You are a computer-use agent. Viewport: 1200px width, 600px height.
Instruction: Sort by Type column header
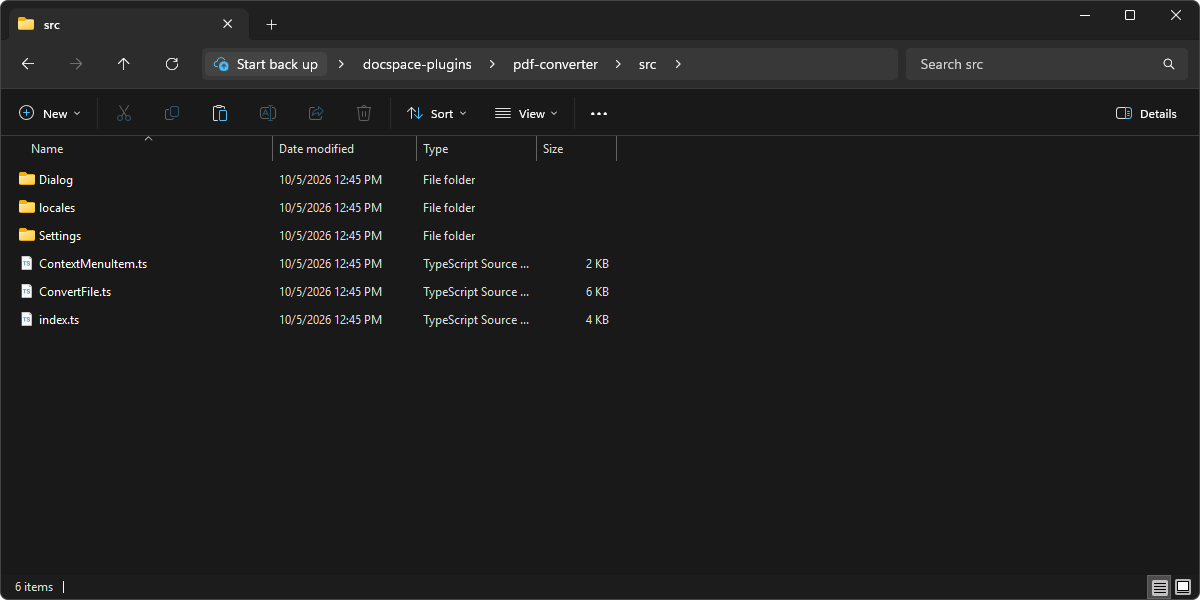click(435, 148)
